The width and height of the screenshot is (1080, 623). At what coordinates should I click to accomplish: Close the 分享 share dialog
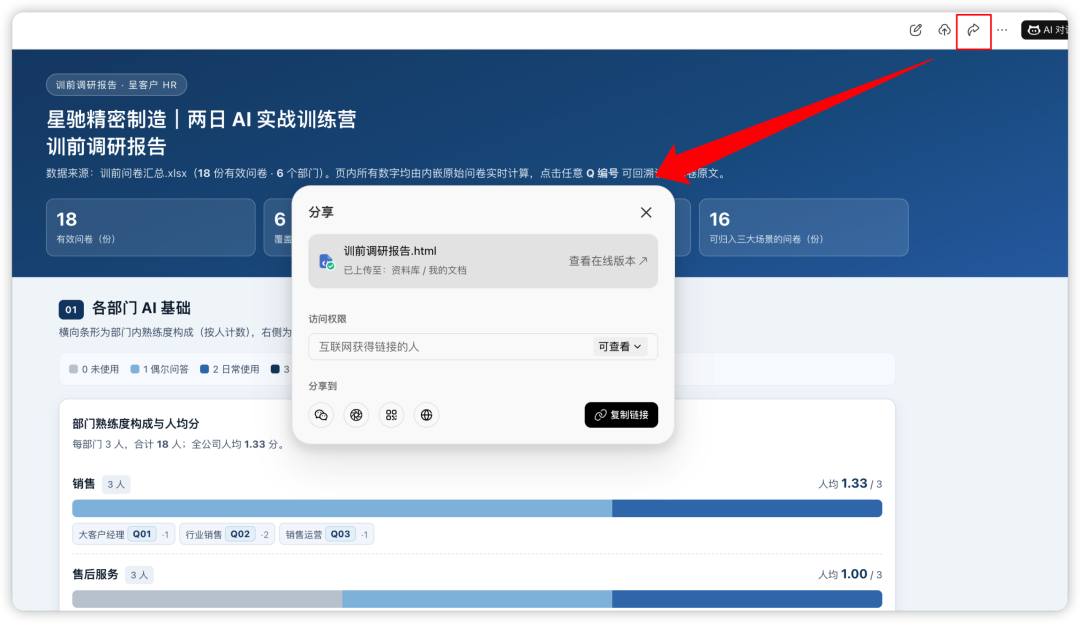pos(646,212)
